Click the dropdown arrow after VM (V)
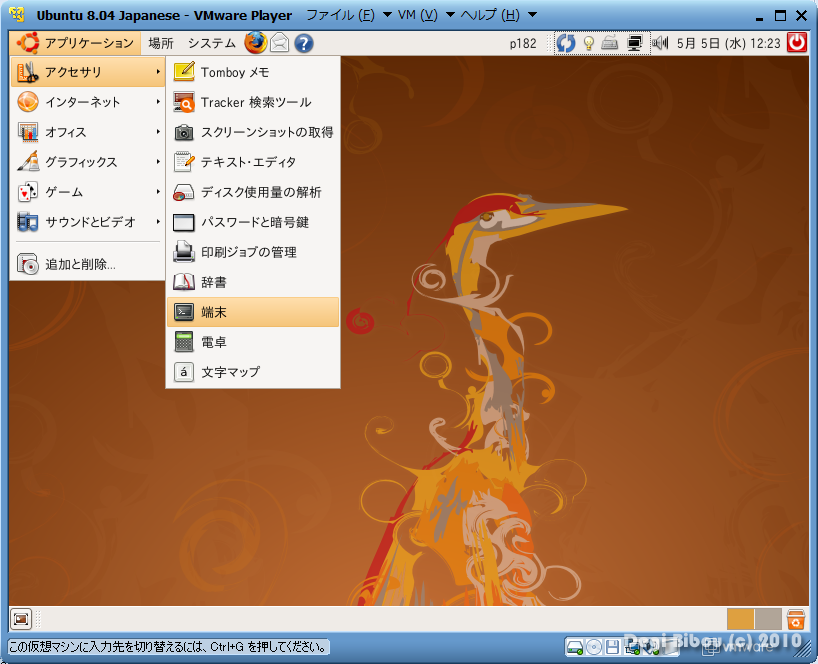The width and height of the screenshot is (818, 664). (450, 15)
